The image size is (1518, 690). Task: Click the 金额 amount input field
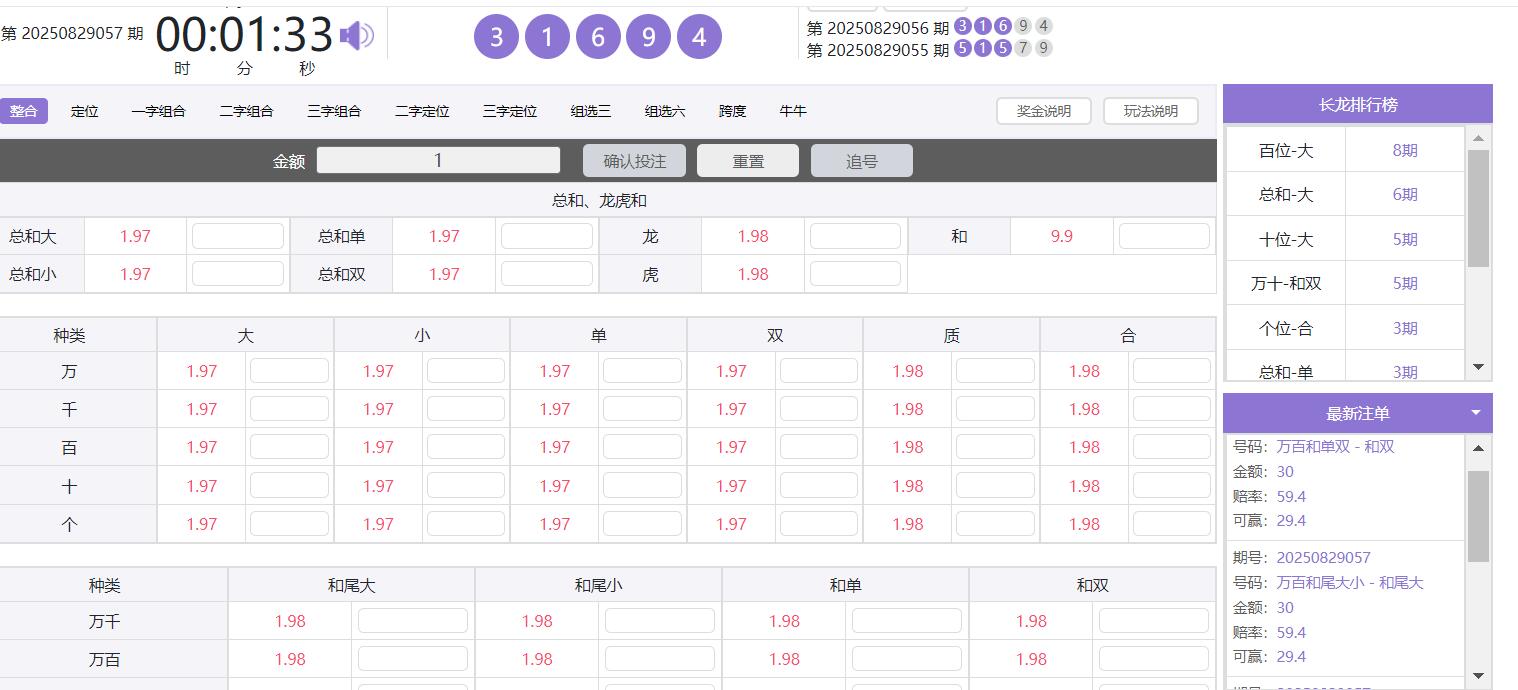pyautogui.click(x=438, y=160)
